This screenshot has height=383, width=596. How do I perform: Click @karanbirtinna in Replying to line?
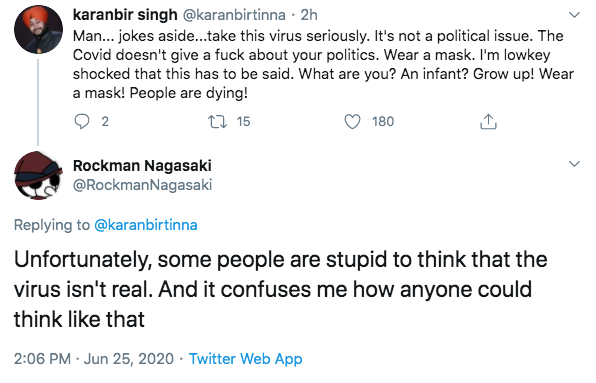tap(146, 225)
